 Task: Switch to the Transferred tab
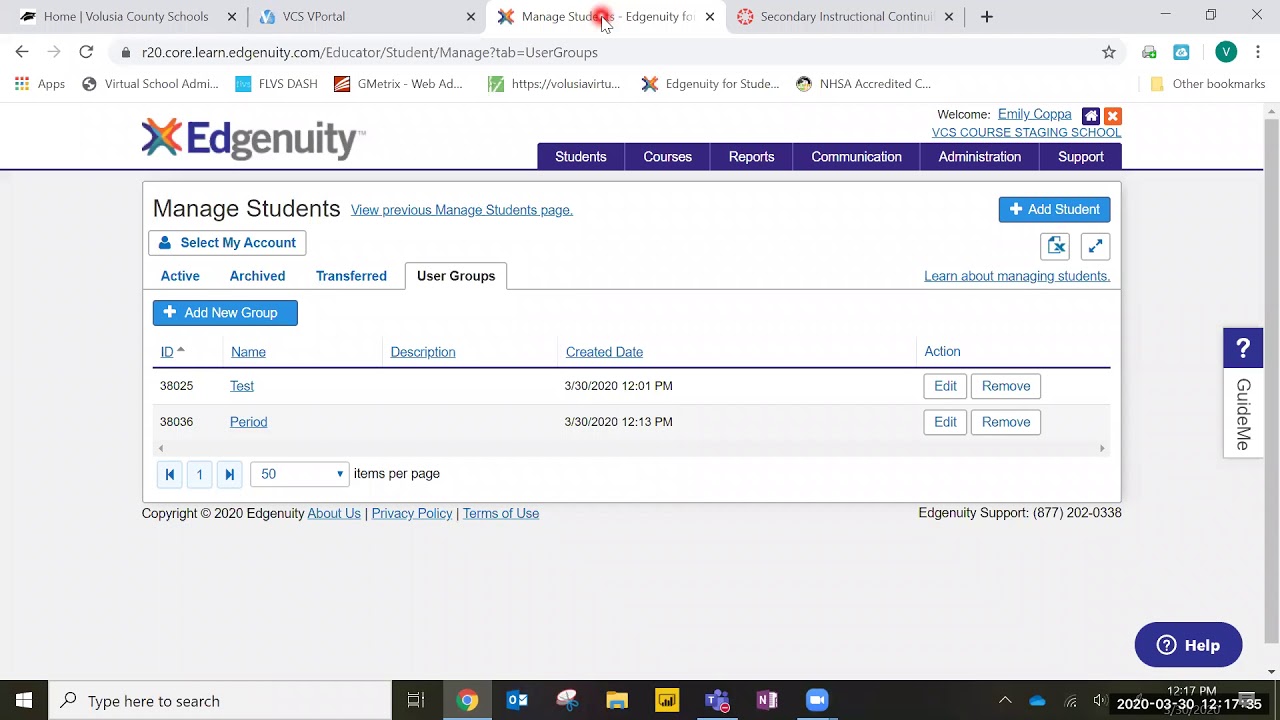[x=351, y=276]
